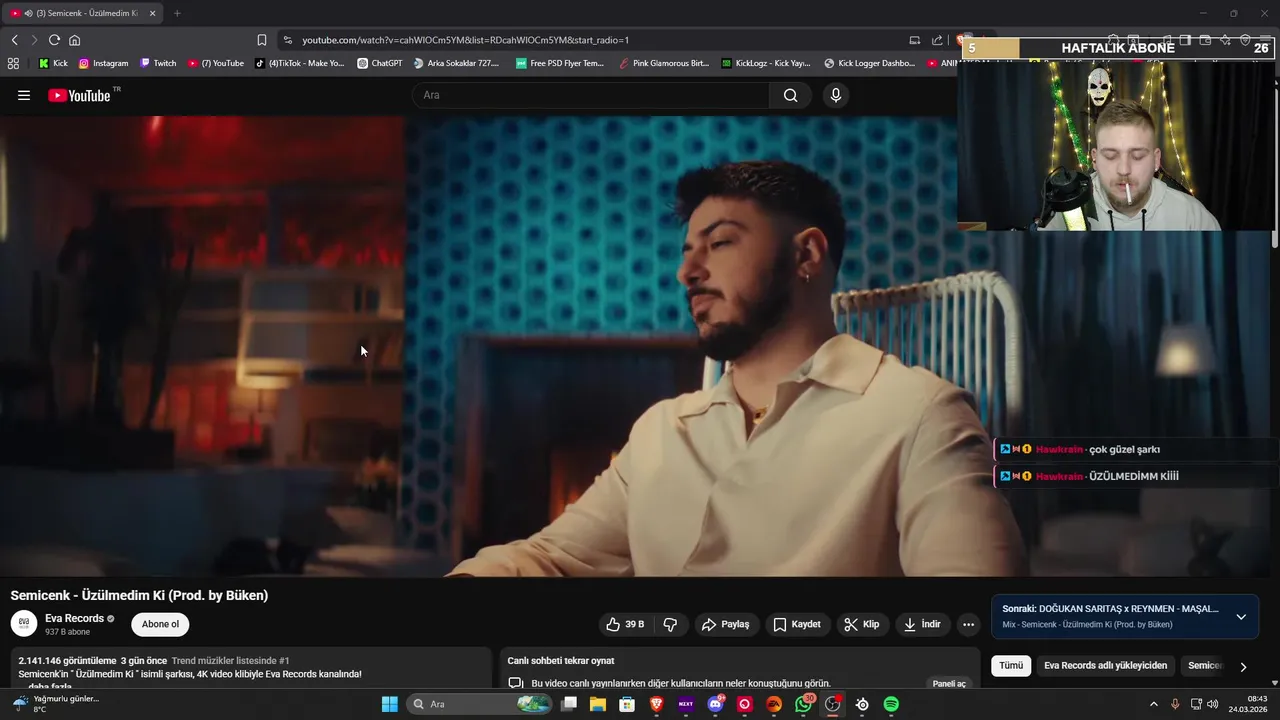Open WhatsApp from the taskbar
The width and height of the screenshot is (1280, 720).
(803, 704)
